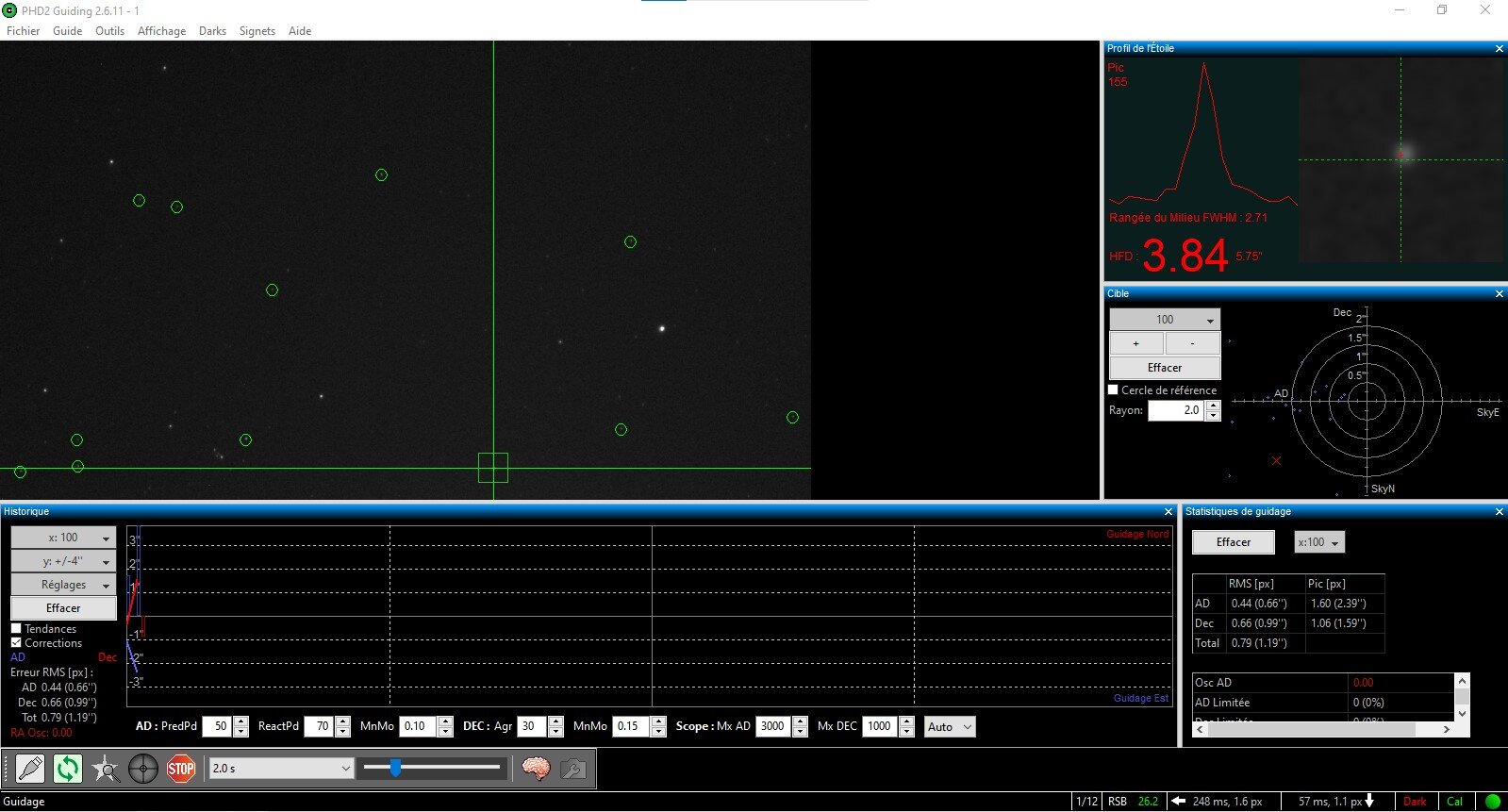Image resolution: width=1508 pixels, height=812 pixels.
Task: Close the Statistiques de guidage panel
Action: [x=1500, y=512]
